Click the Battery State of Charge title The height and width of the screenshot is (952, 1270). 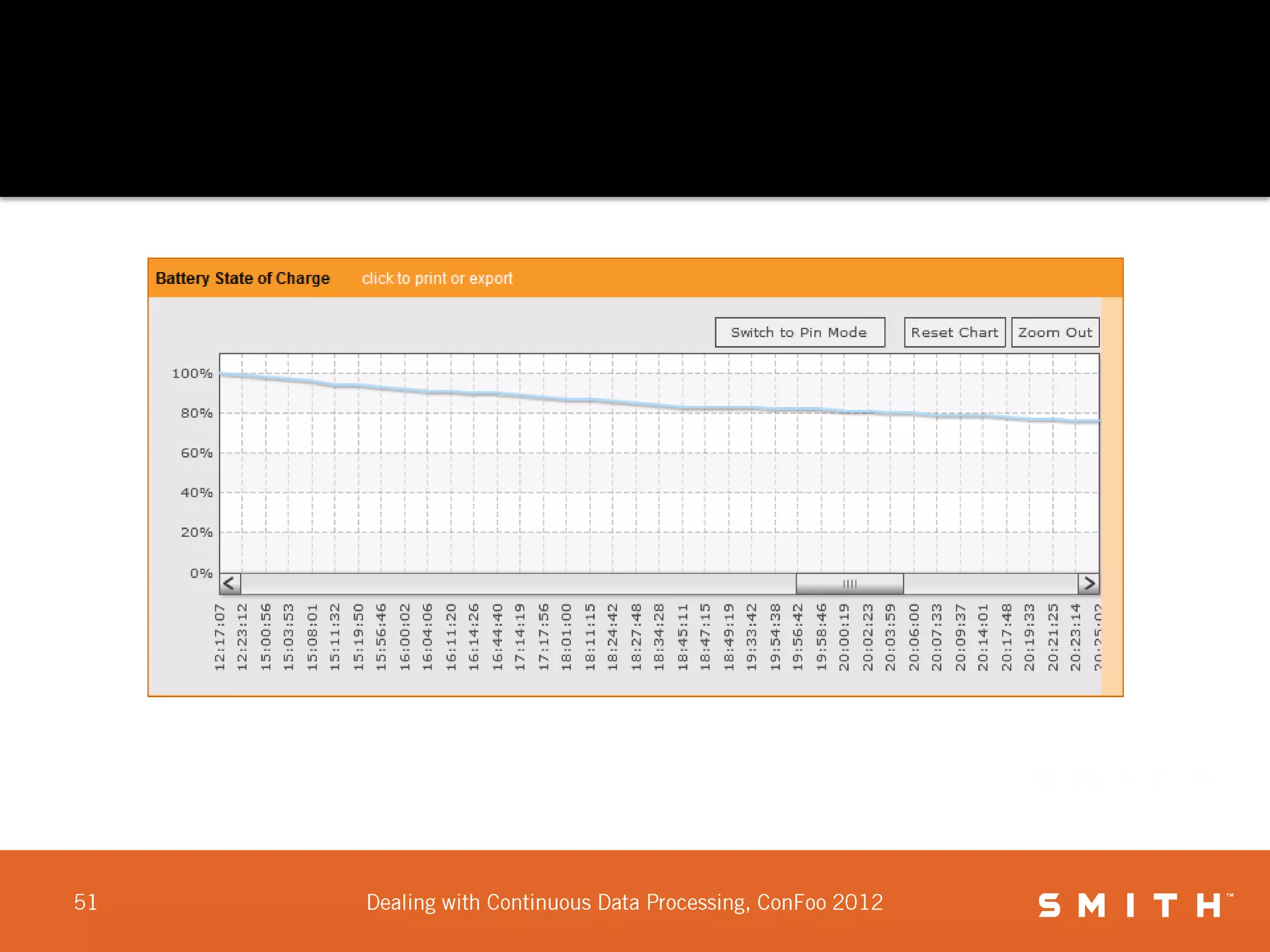coord(242,278)
